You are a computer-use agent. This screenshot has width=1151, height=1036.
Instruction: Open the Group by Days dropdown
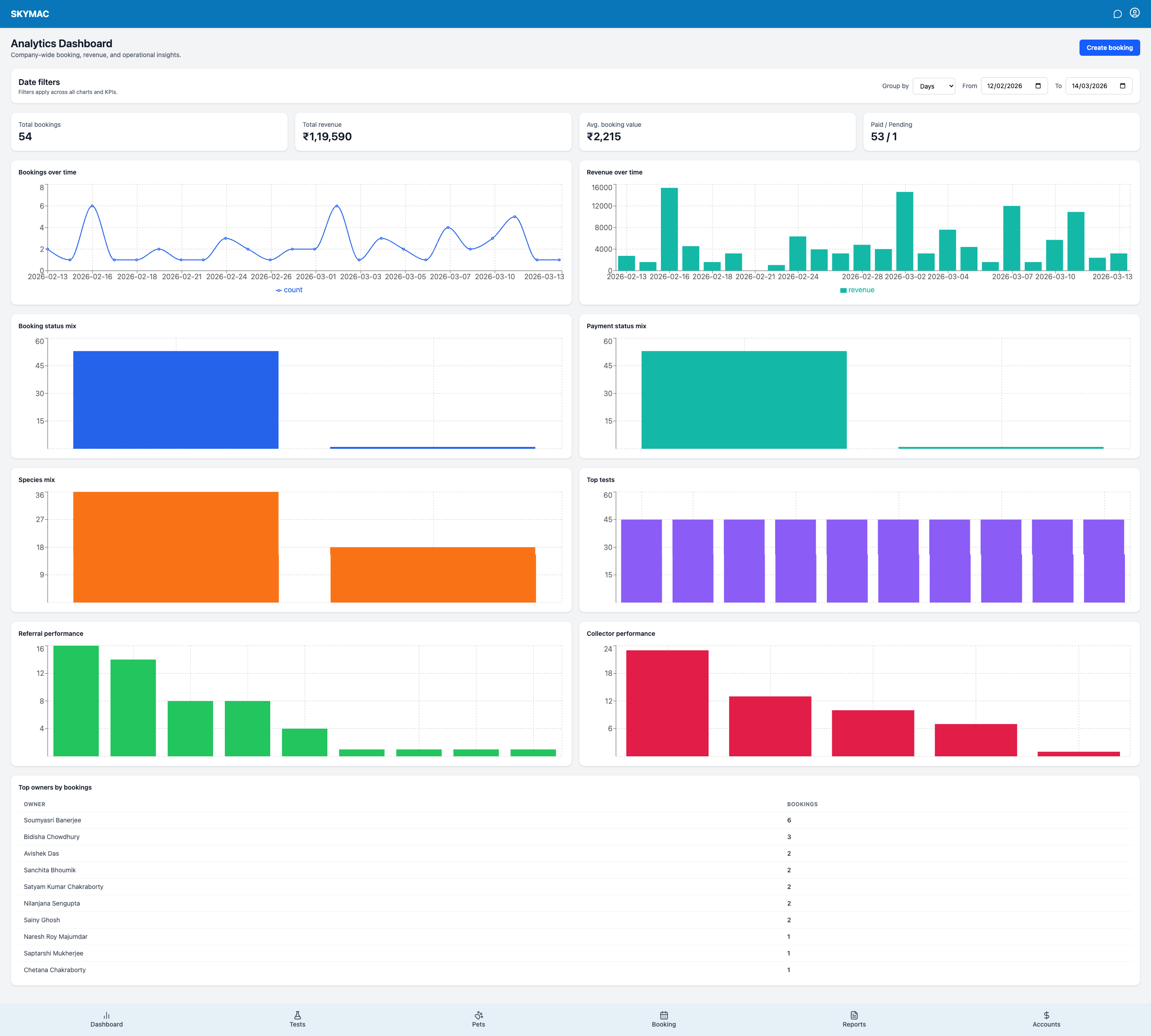[x=933, y=86]
